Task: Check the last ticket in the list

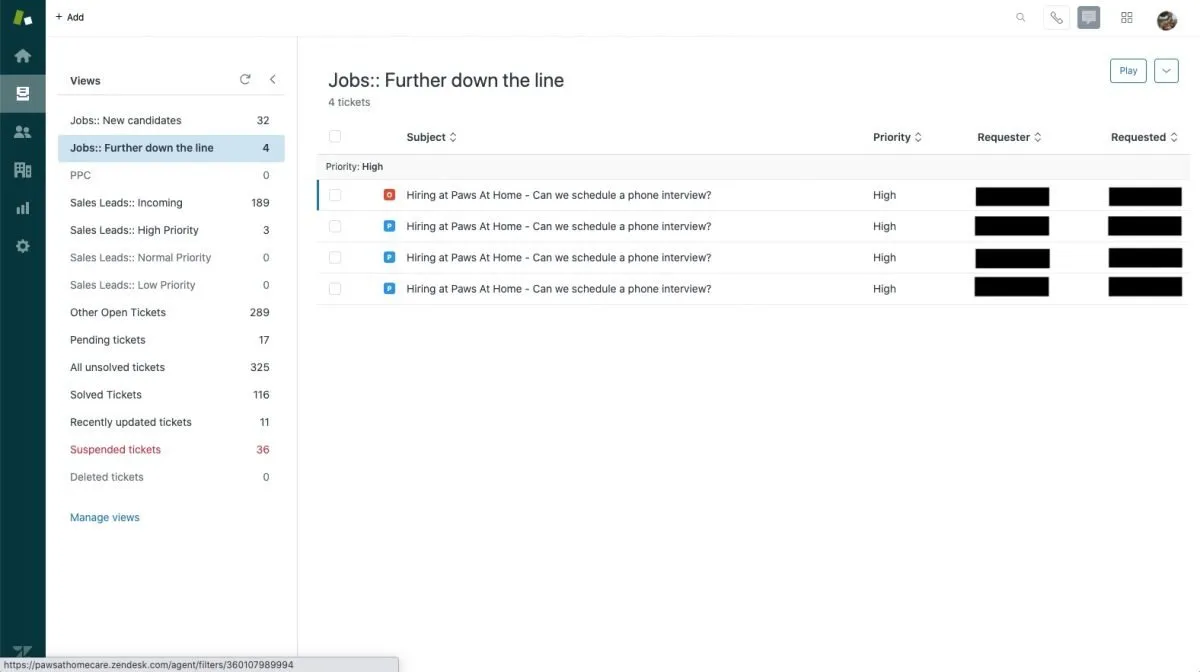Action: click(x=334, y=288)
